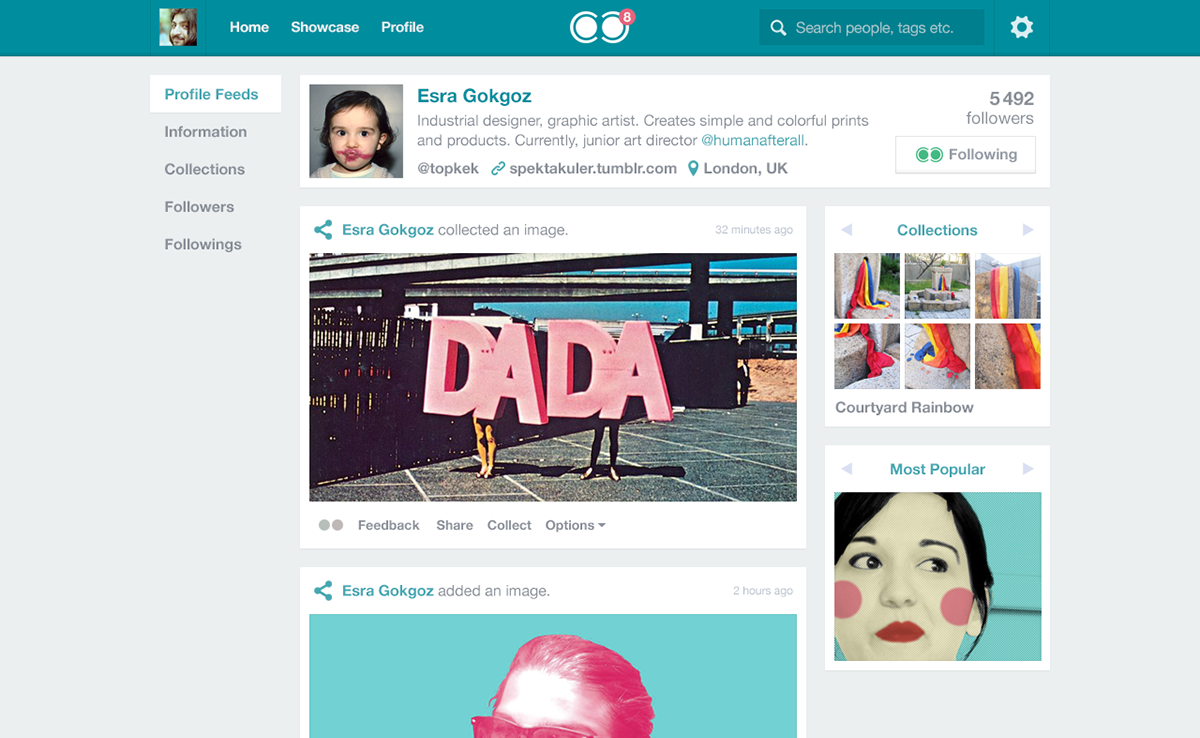Show the next collection with the right arrow
This screenshot has height=738, width=1200.
point(1028,230)
